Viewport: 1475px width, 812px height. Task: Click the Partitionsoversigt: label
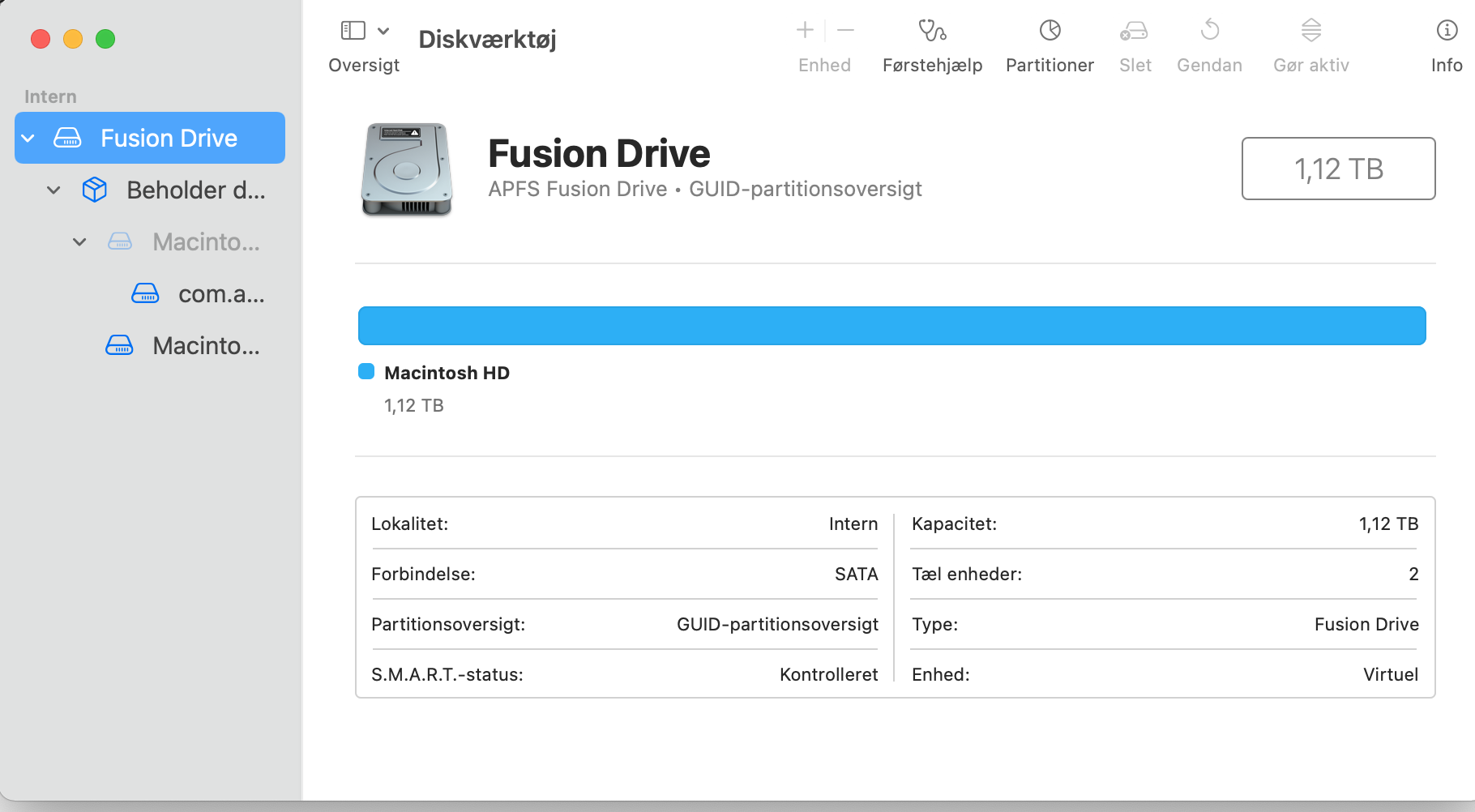(x=448, y=624)
